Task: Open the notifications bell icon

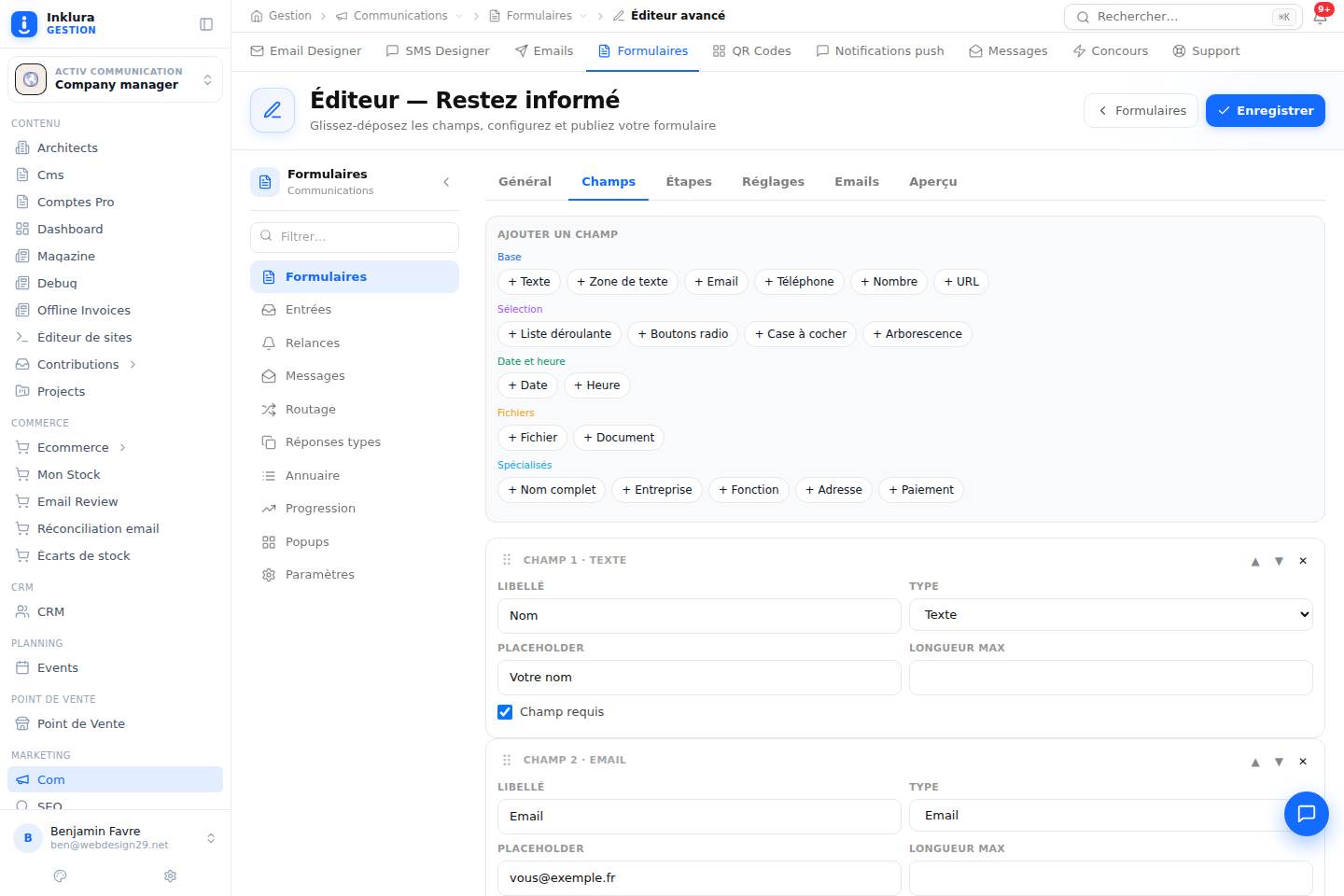Action: [x=1320, y=17]
